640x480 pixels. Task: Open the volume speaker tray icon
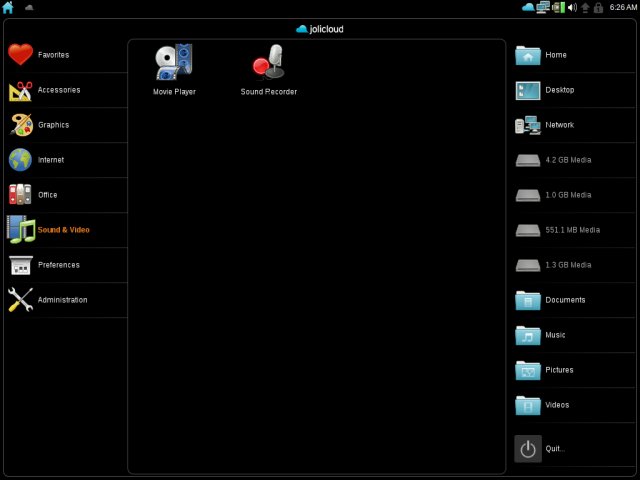point(573,7)
